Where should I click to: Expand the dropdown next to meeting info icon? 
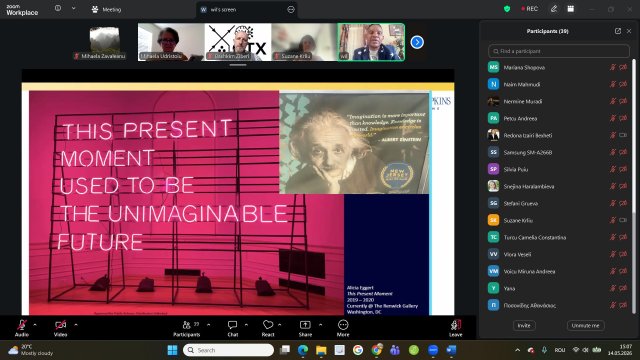[73, 8]
